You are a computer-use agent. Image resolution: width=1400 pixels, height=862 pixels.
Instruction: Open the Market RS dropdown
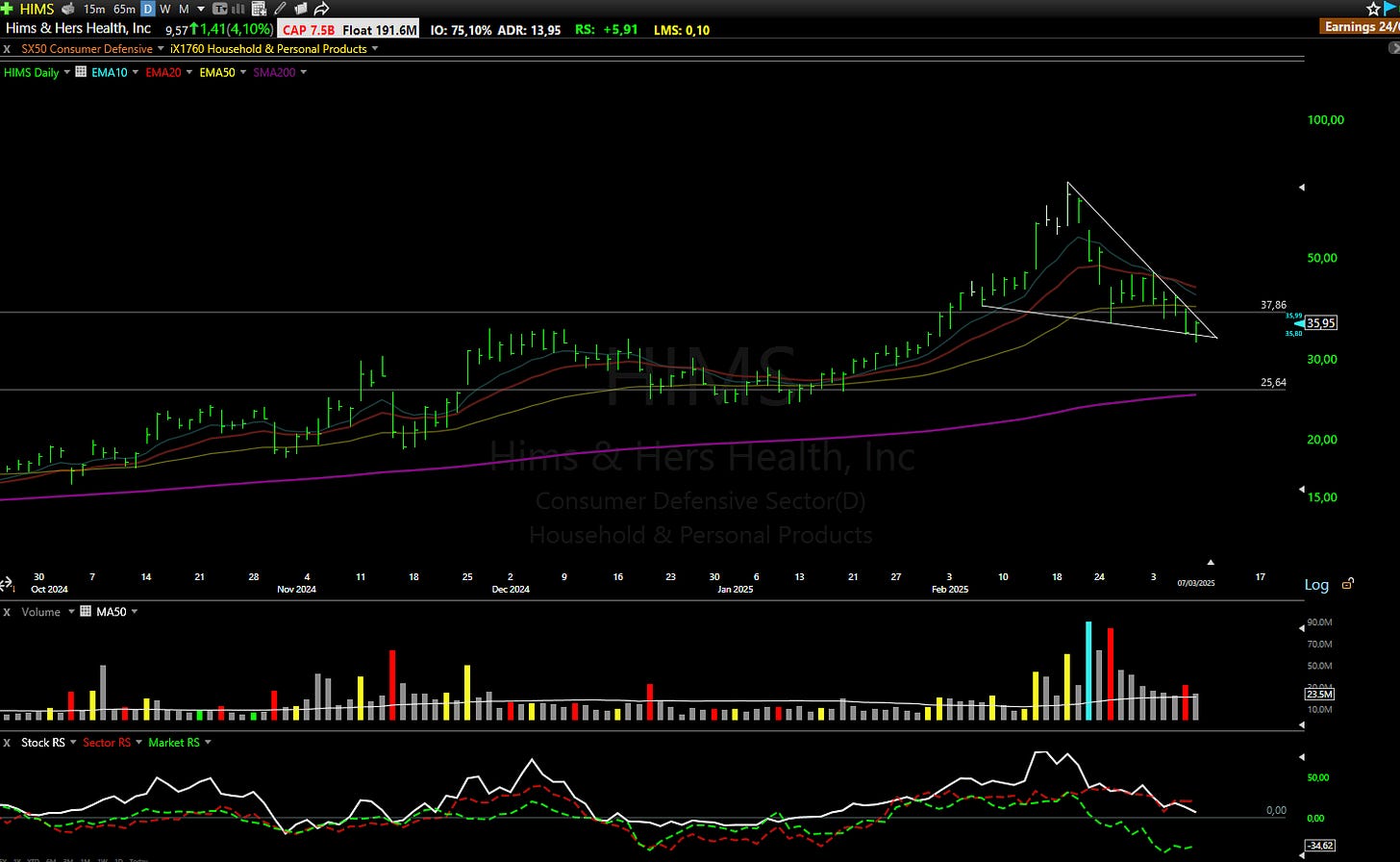[x=207, y=743]
